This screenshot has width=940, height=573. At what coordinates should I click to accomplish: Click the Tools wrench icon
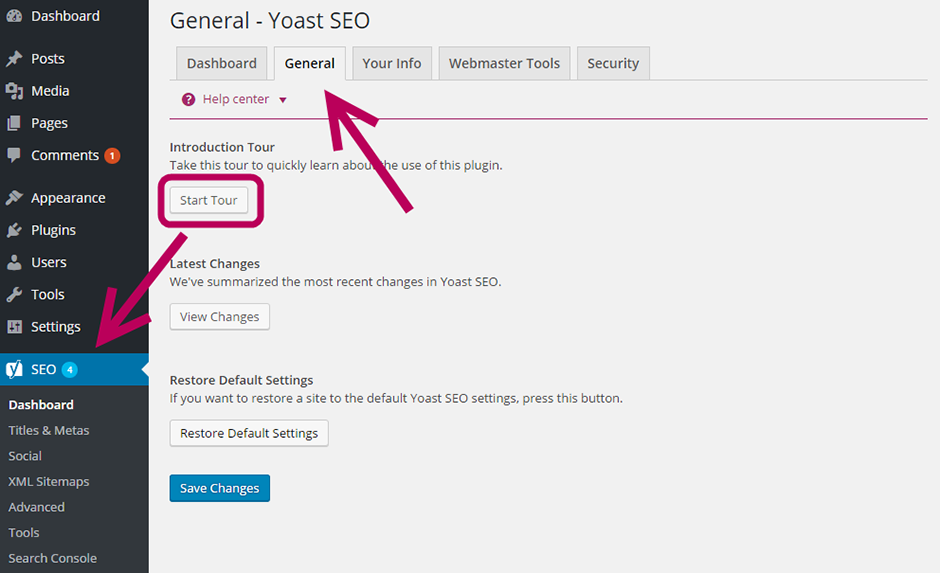tap(14, 294)
